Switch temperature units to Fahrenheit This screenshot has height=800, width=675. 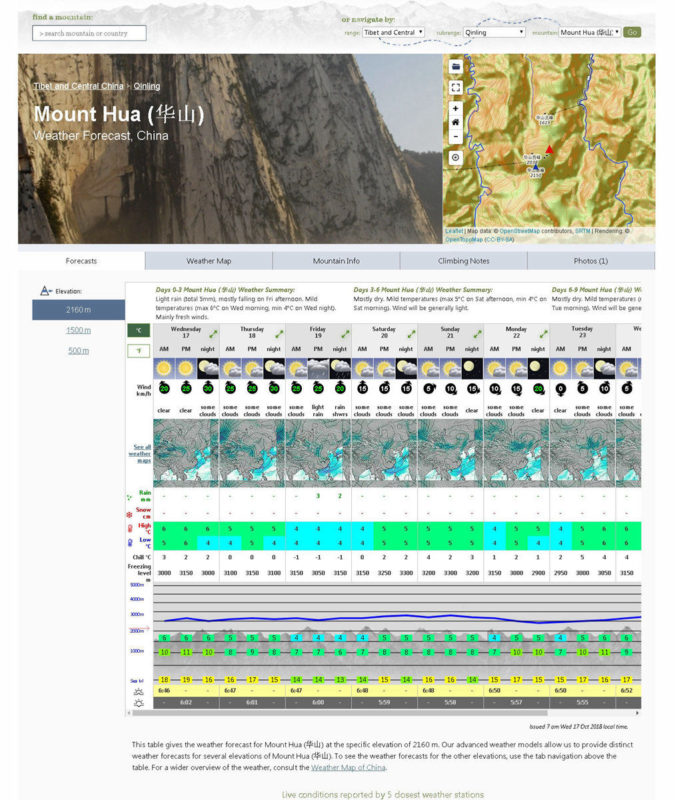(x=138, y=351)
